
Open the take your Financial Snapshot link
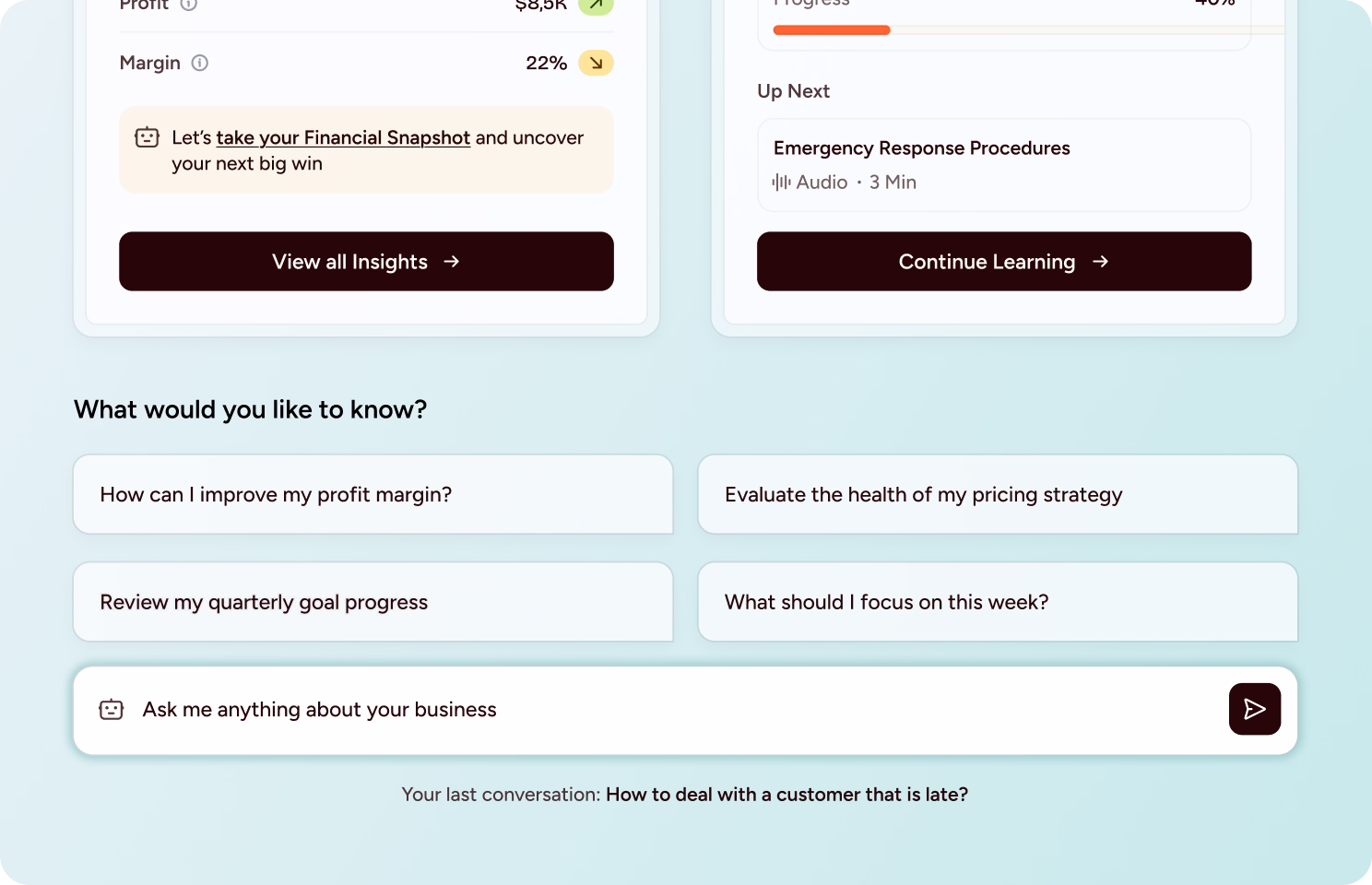pos(343,137)
